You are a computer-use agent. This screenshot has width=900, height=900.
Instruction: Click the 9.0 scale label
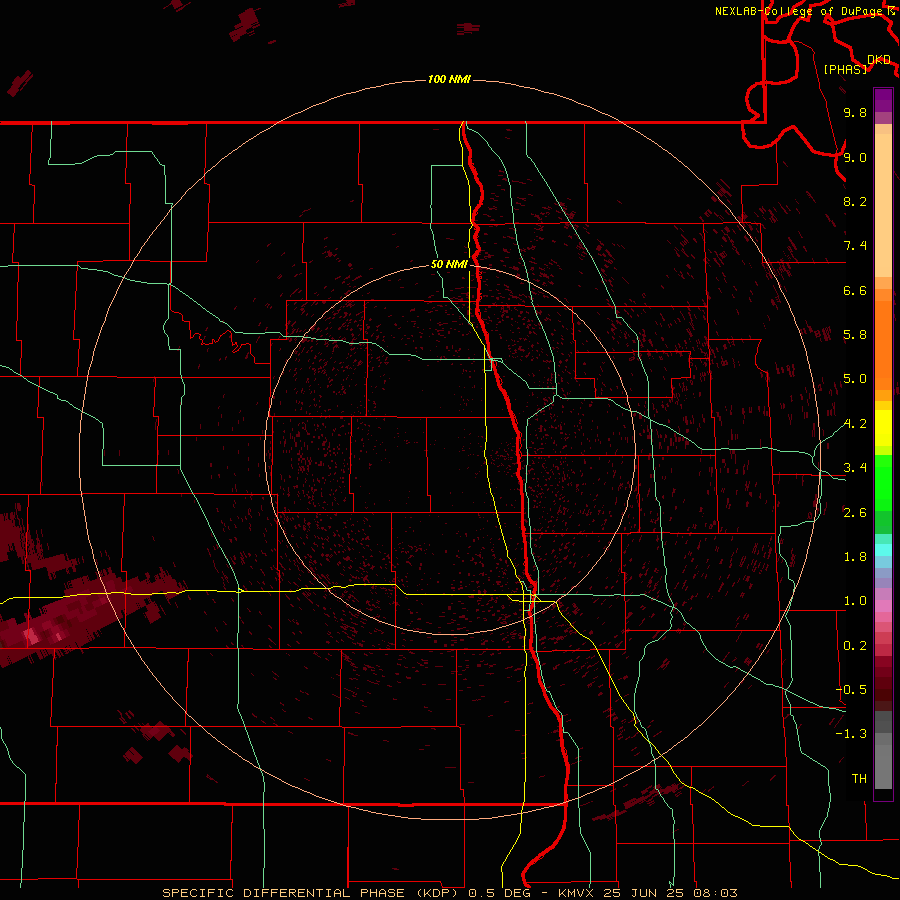(x=855, y=157)
